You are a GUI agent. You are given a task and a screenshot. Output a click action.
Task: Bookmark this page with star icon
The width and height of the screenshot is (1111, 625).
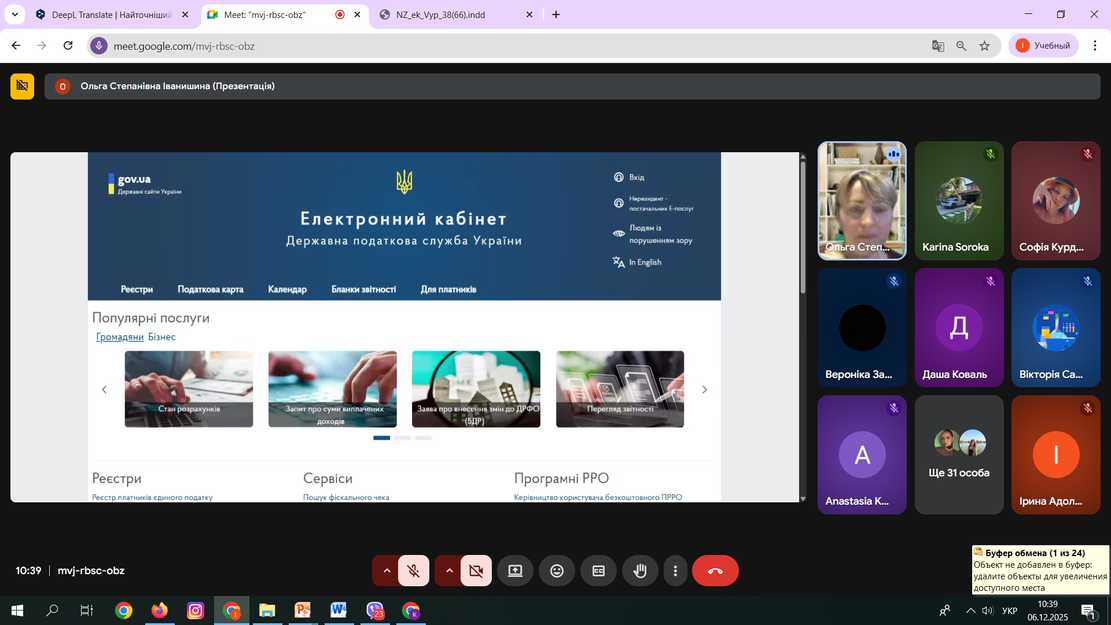pos(985,46)
